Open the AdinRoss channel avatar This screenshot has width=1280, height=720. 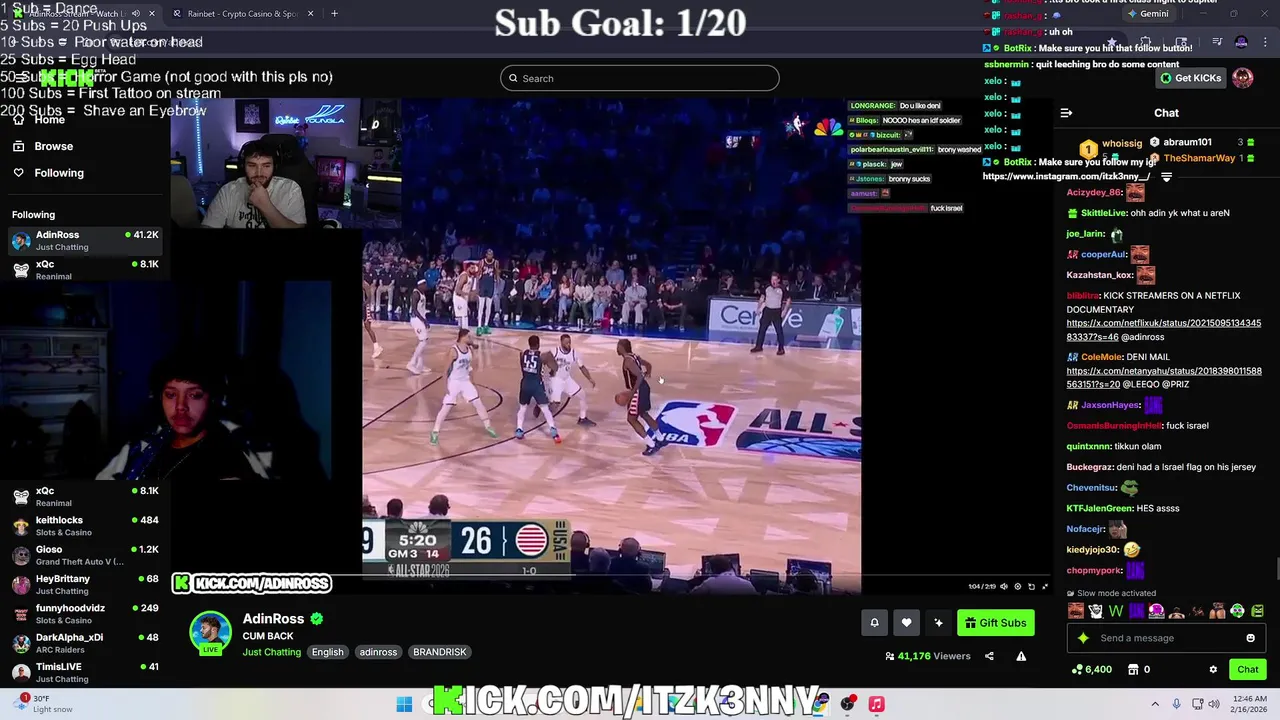[x=211, y=632]
